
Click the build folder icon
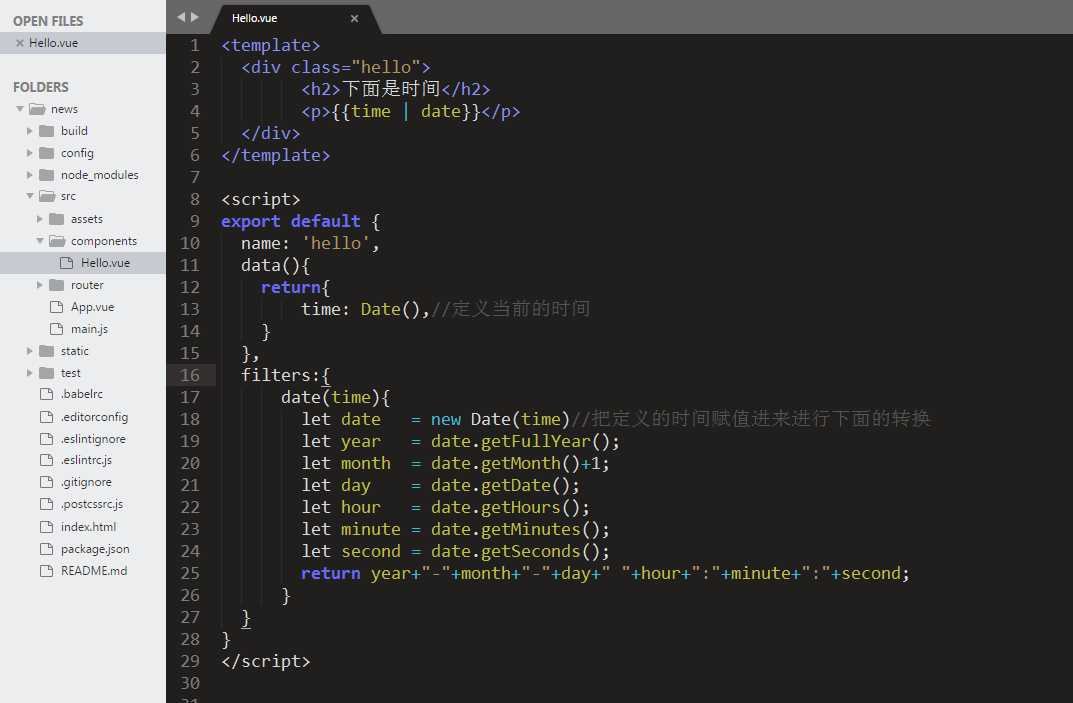click(47, 131)
